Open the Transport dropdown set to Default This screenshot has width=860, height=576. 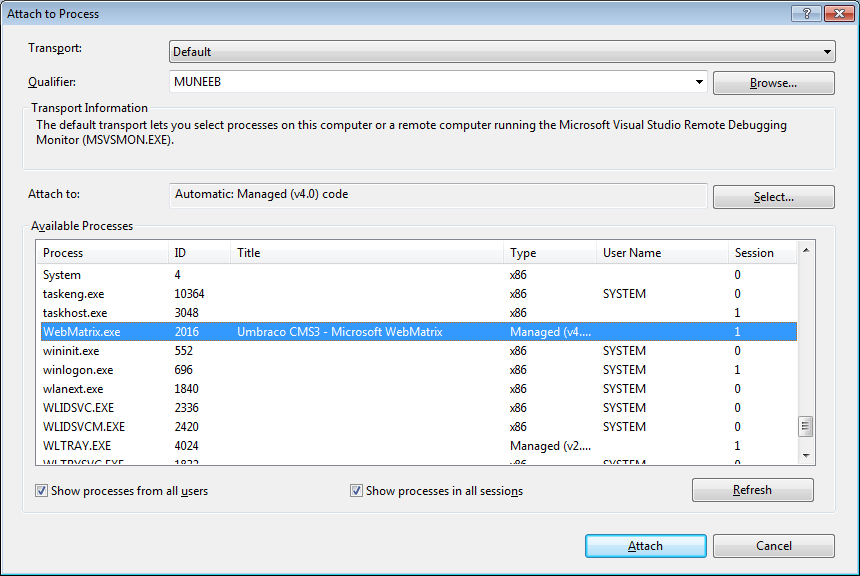pyautogui.click(x=502, y=52)
